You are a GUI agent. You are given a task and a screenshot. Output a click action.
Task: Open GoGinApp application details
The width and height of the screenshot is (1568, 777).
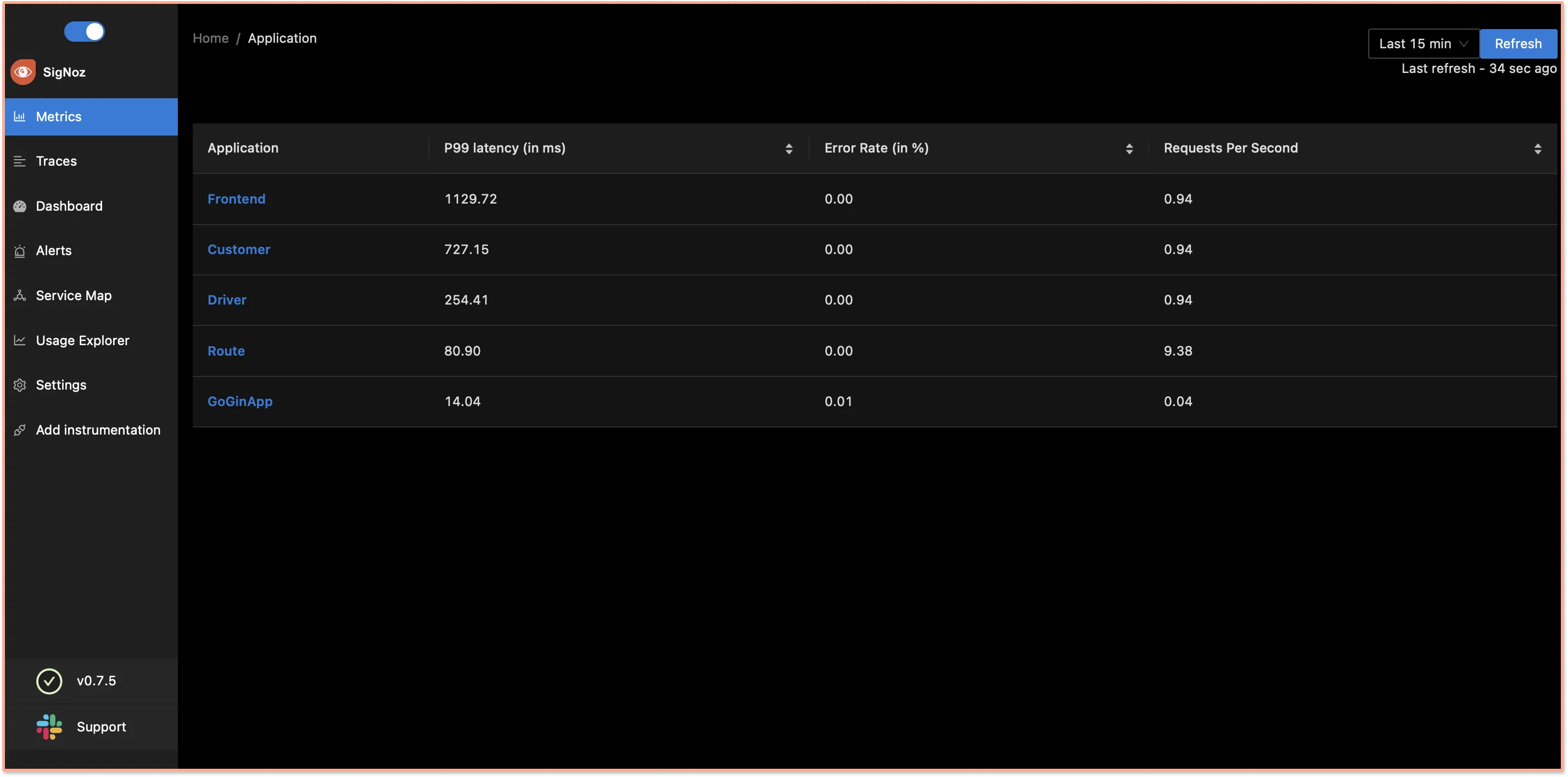tap(240, 401)
